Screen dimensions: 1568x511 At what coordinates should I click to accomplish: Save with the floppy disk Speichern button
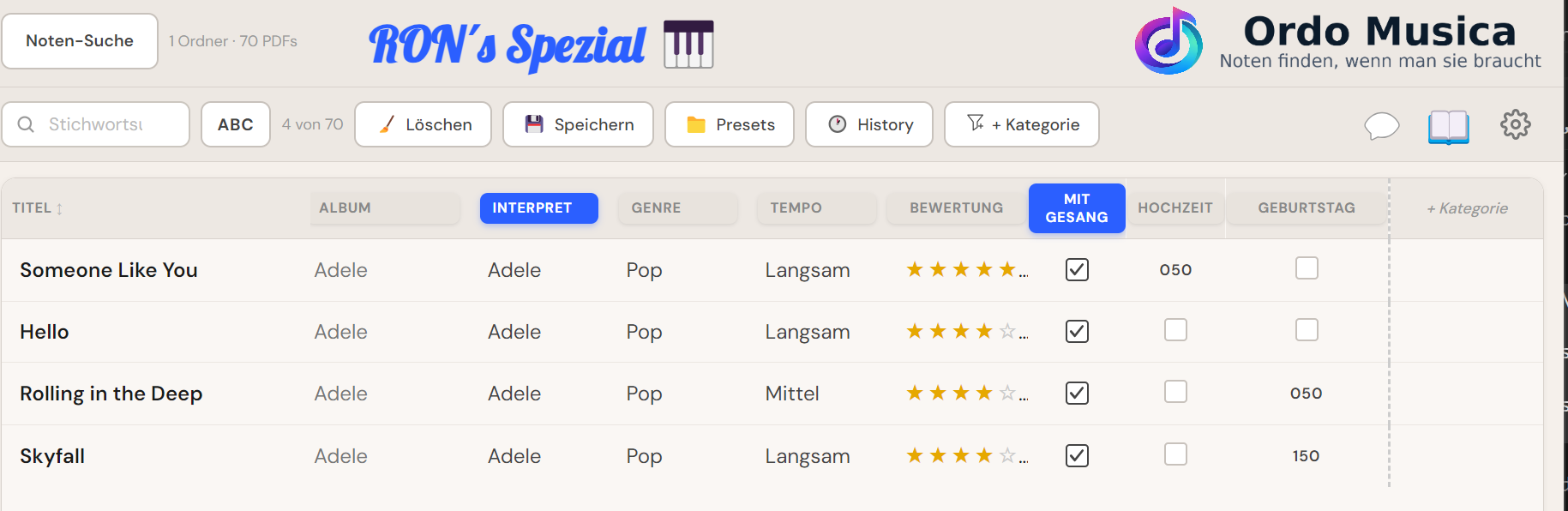pyautogui.click(x=578, y=124)
